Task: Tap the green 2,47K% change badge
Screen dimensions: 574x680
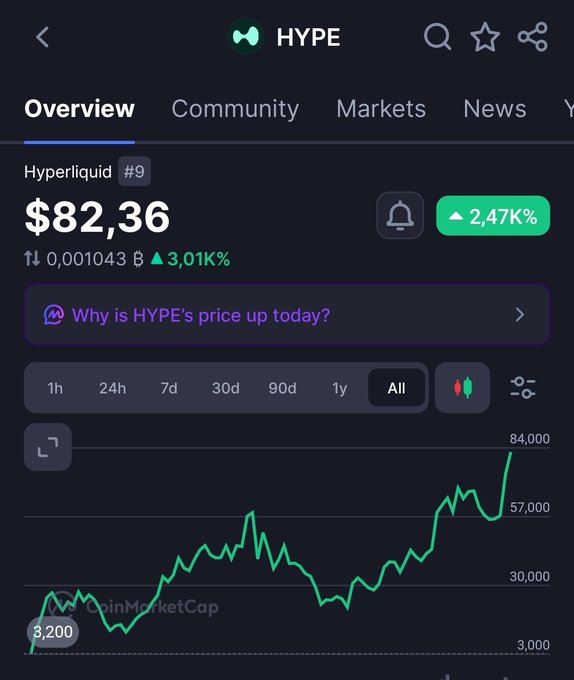Action: point(493,216)
